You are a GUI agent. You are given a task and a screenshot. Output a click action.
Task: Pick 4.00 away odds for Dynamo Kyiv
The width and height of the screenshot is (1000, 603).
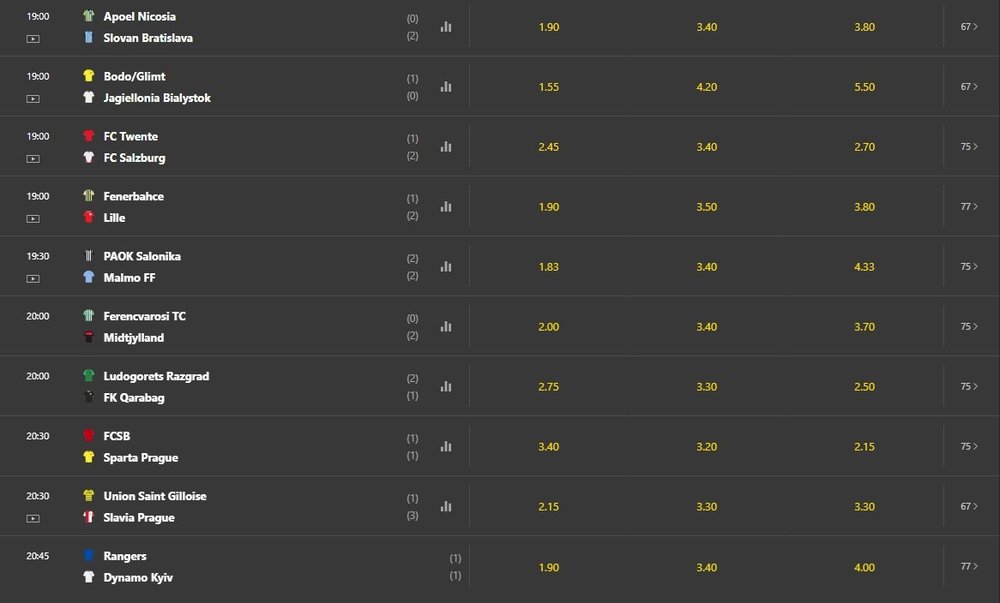click(x=864, y=567)
